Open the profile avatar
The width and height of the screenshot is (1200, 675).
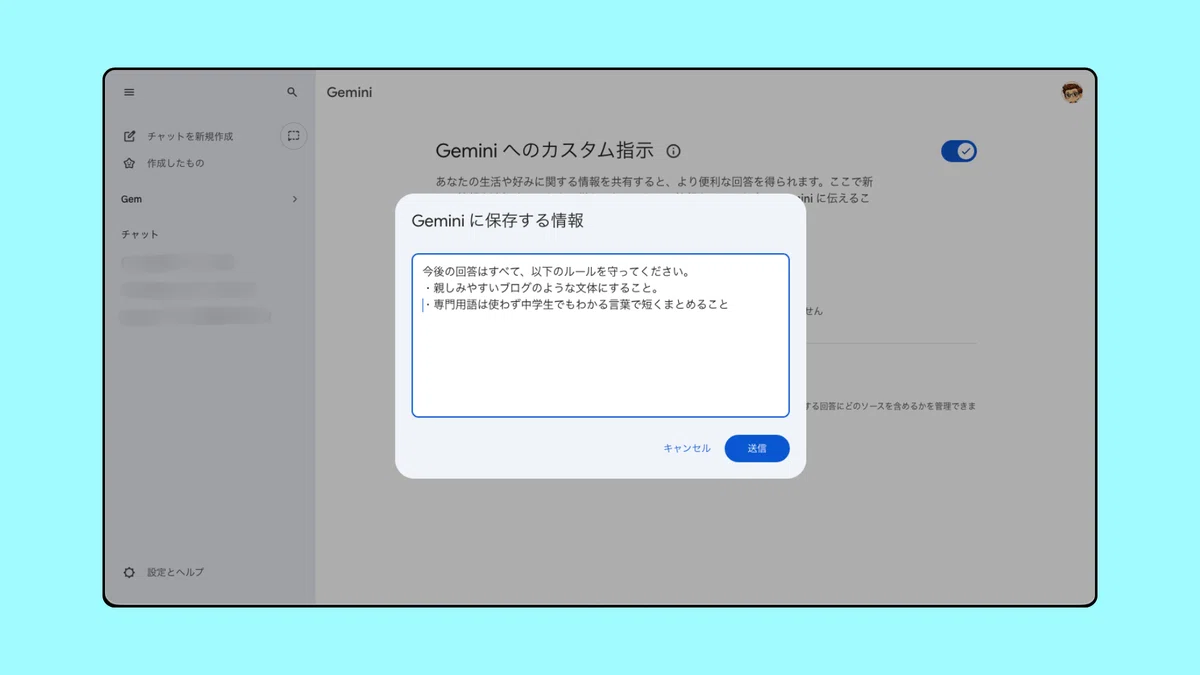coord(1072,93)
